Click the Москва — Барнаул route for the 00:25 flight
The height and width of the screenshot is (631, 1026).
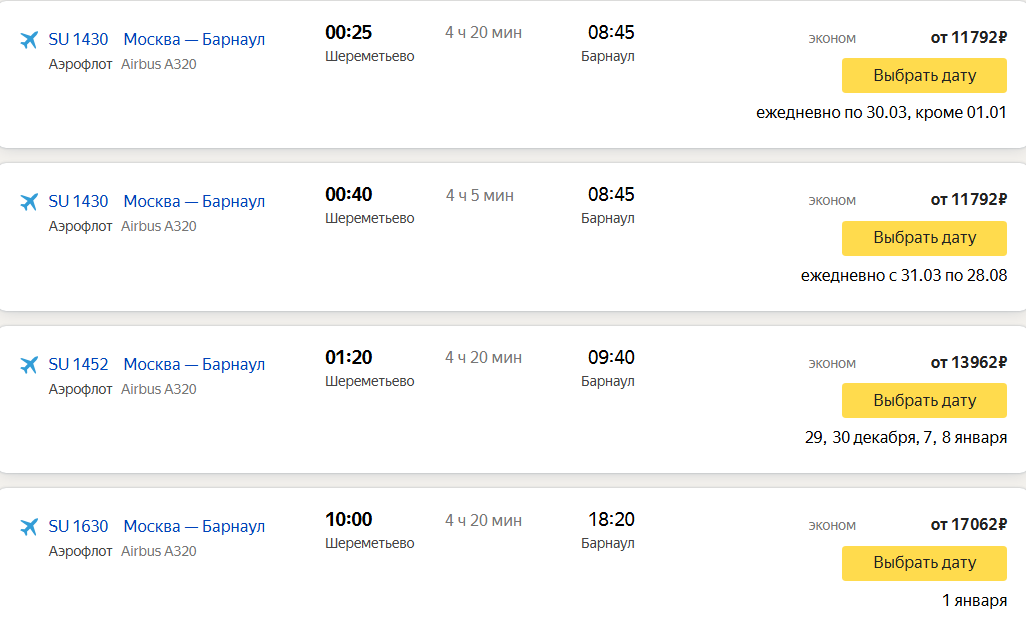194,39
